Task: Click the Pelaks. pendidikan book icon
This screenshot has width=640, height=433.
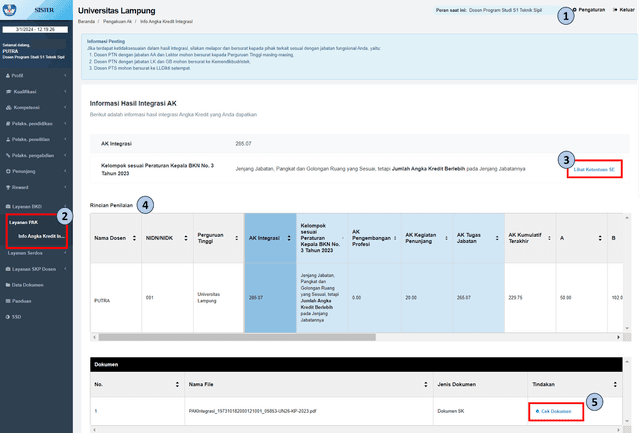Action: pos(8,124)
